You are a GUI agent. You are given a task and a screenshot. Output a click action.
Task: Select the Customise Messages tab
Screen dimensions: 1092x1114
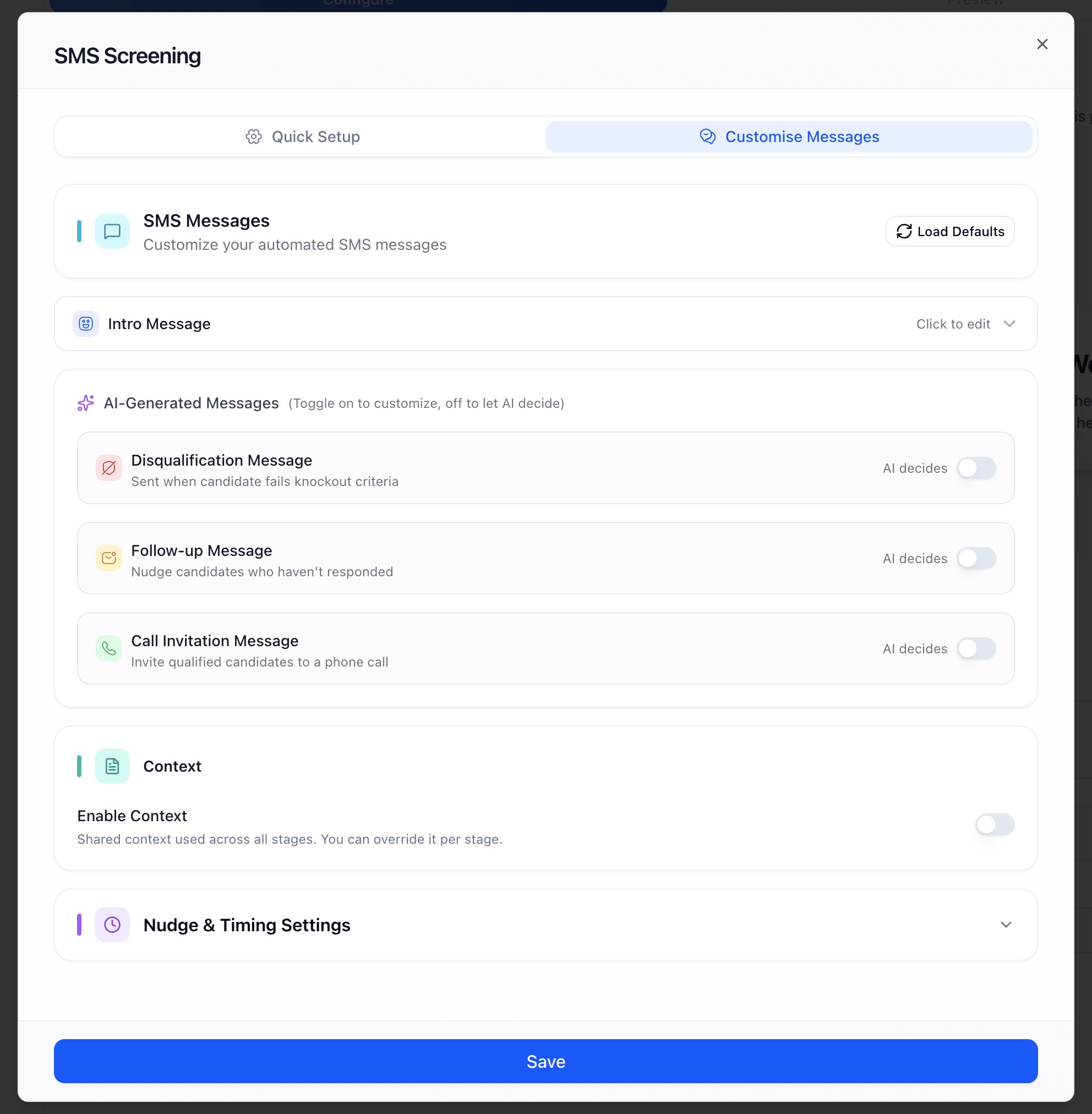789,136
